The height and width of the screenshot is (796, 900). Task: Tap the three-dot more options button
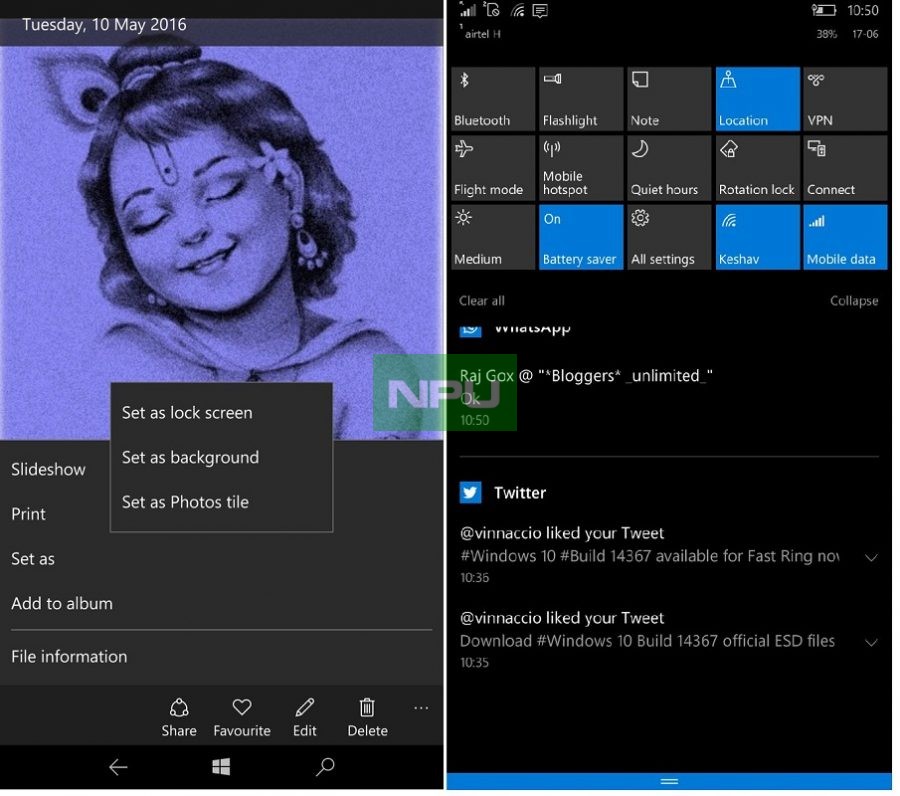(x=421, y=708)
